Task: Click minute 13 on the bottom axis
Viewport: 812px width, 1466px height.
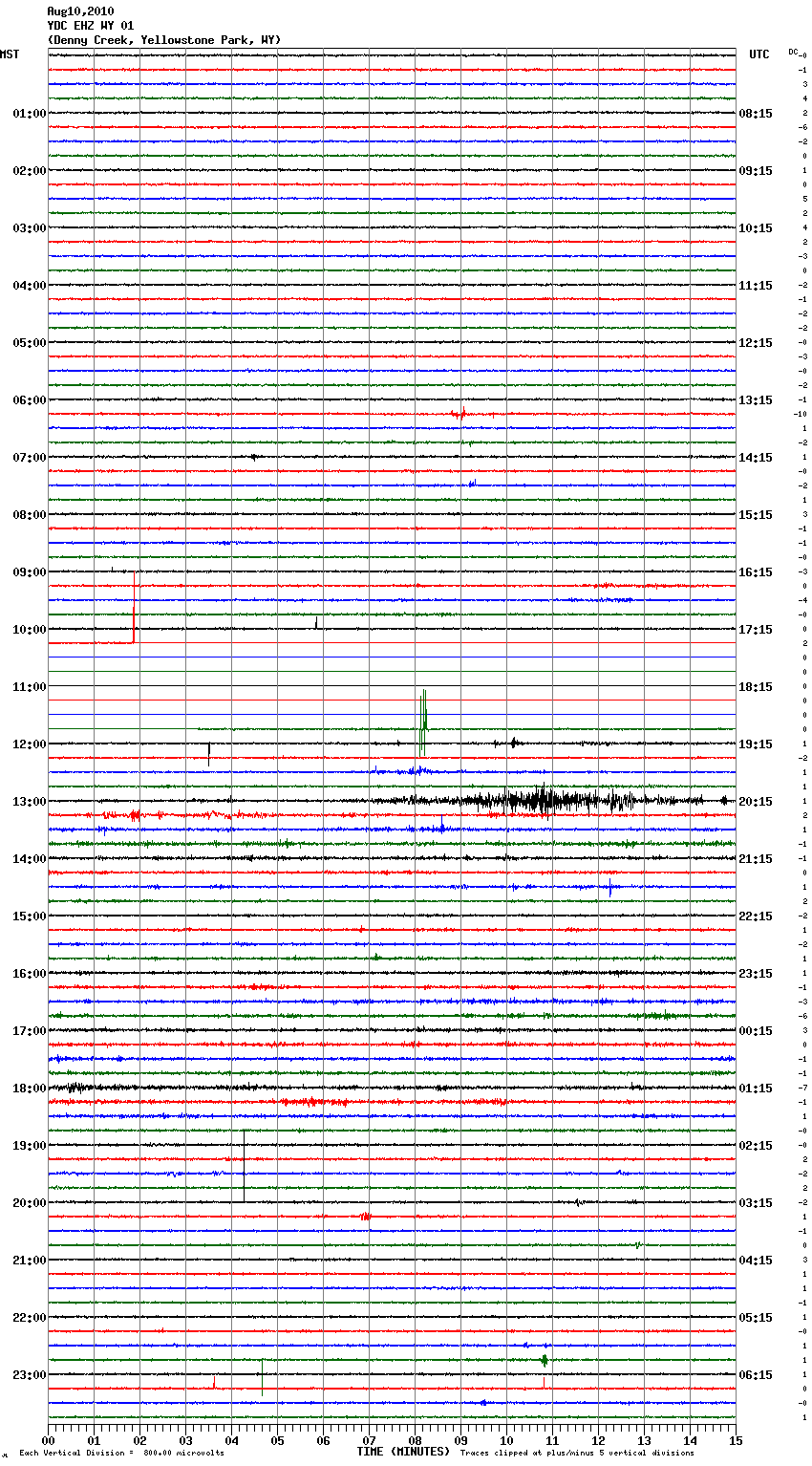Action: pos(644,1440)
